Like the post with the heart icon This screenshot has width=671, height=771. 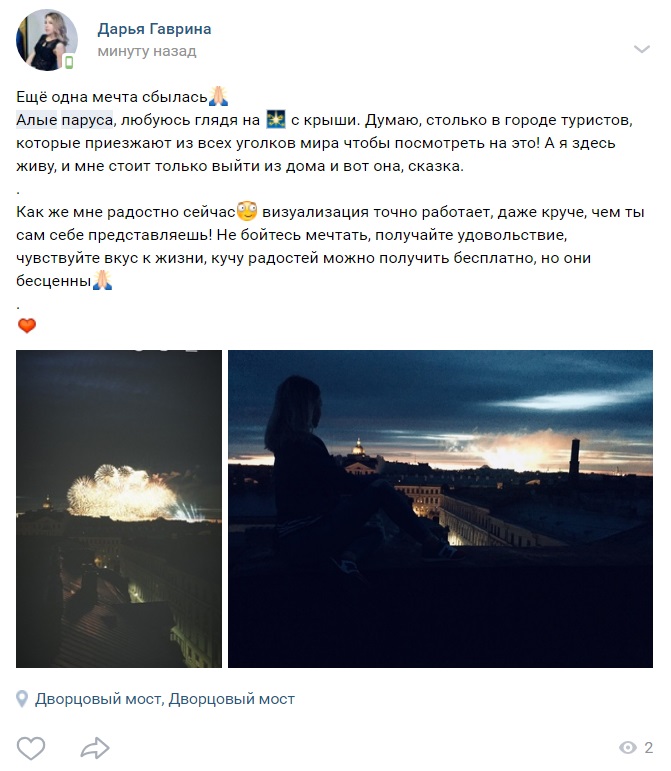point(31,748)
